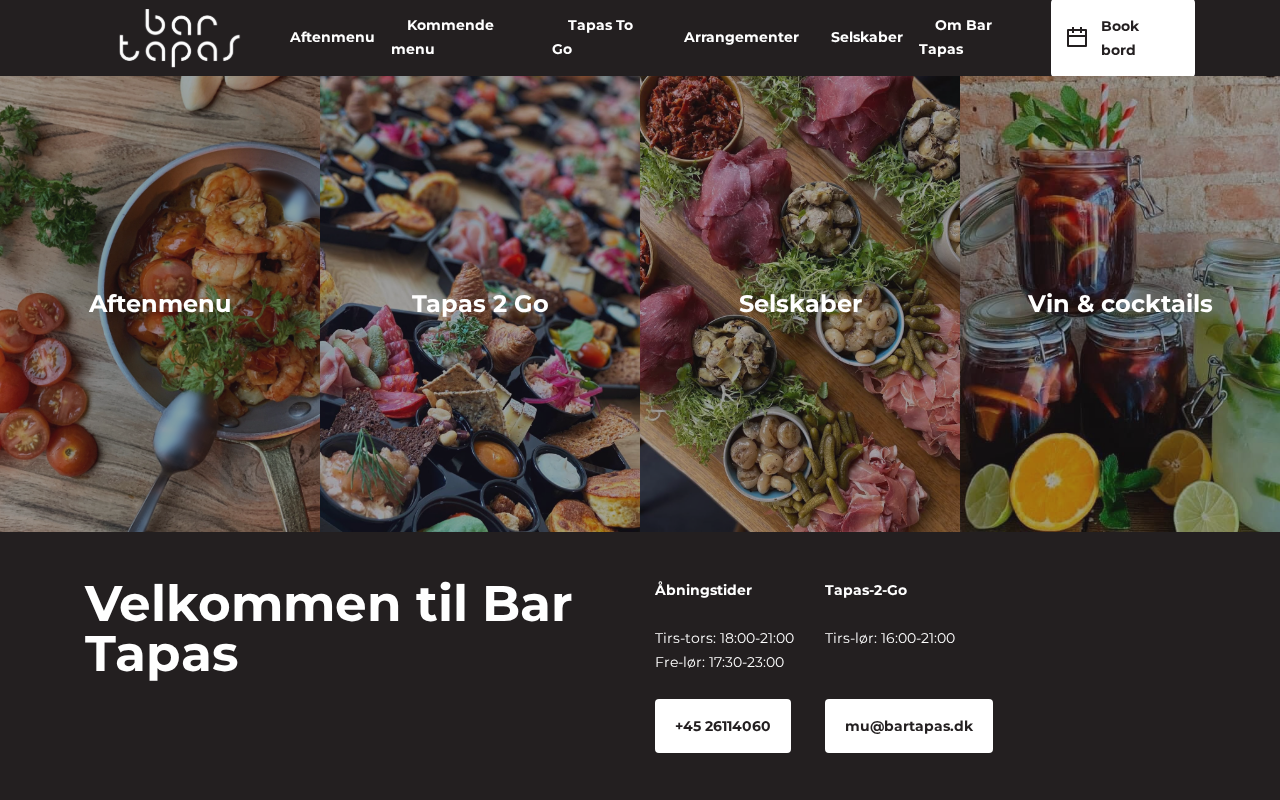Click the Selskaber heading on the photo

tap(800, 304)
